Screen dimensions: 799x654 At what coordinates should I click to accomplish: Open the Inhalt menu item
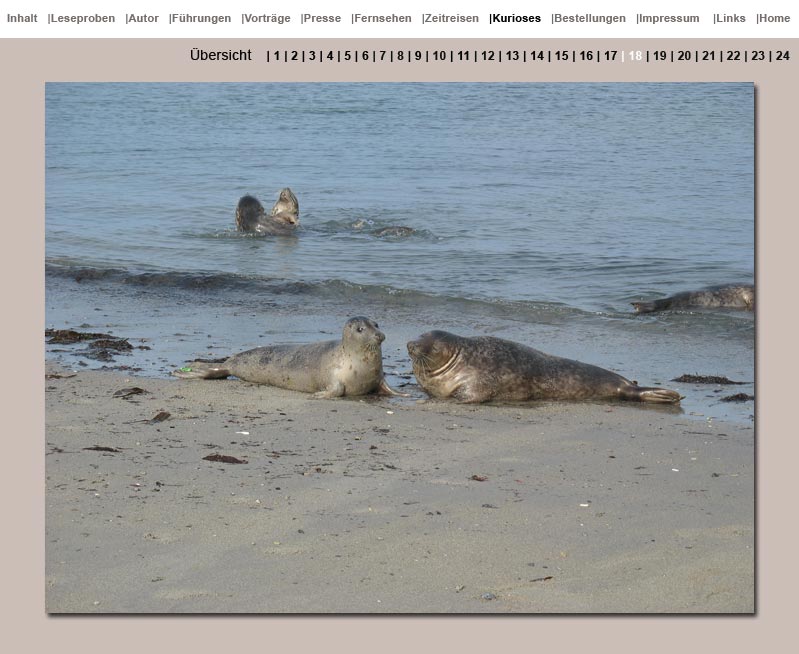coord(22,18)
